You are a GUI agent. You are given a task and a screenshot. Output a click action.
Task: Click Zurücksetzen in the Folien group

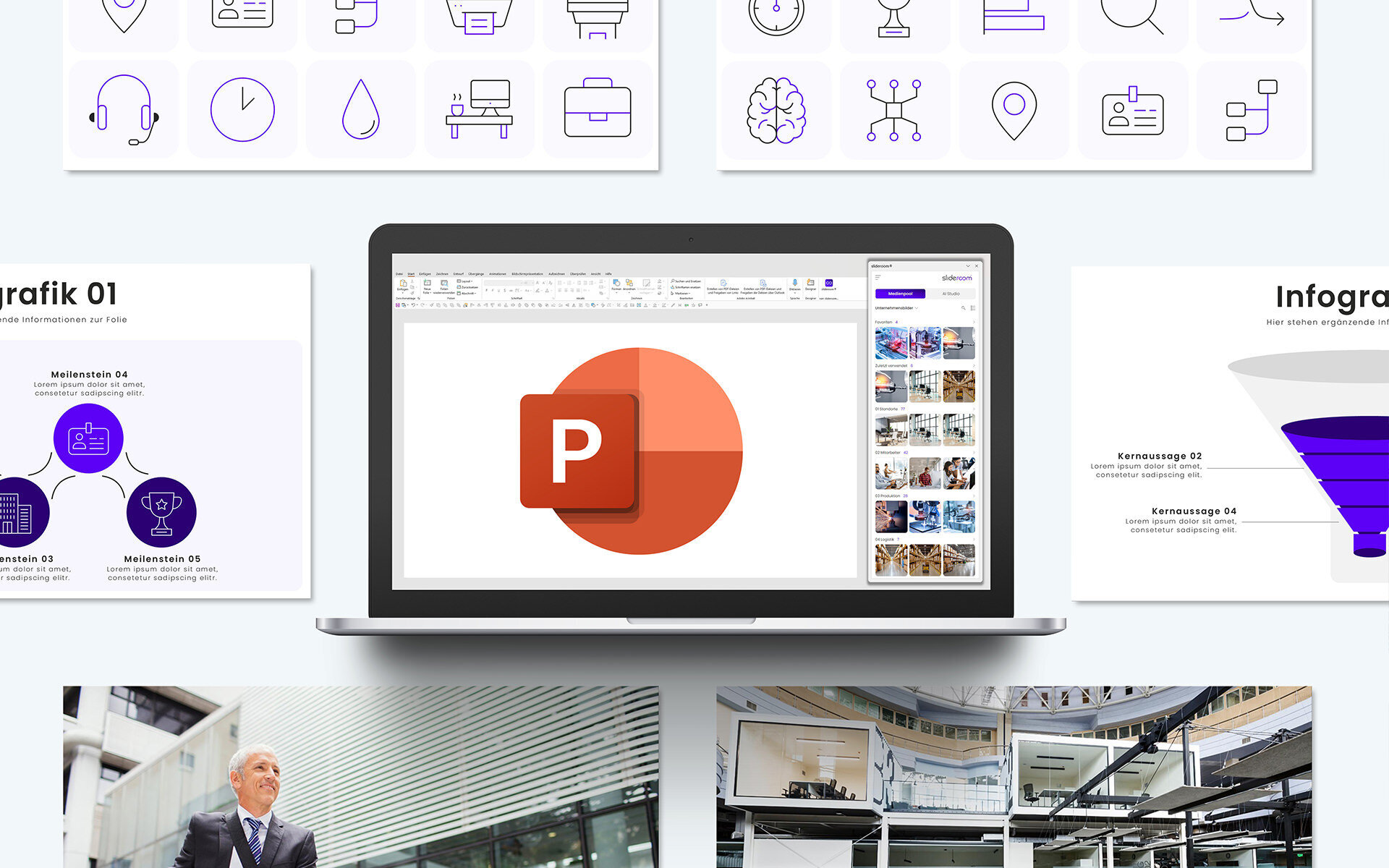467,287
